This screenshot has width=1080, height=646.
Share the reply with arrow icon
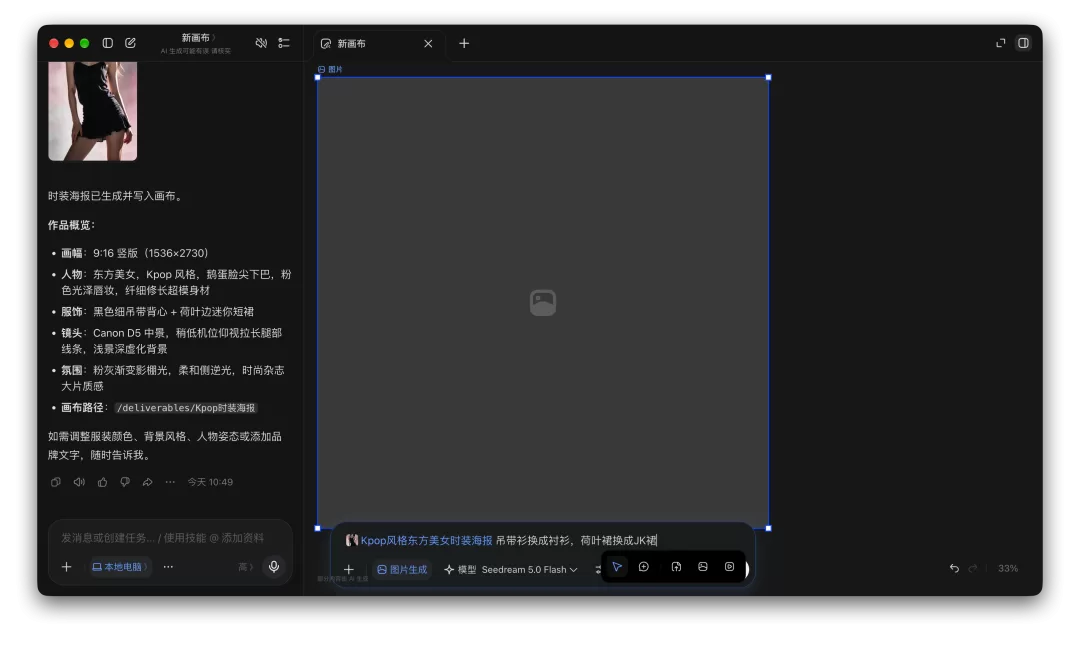tap(147, 482)
